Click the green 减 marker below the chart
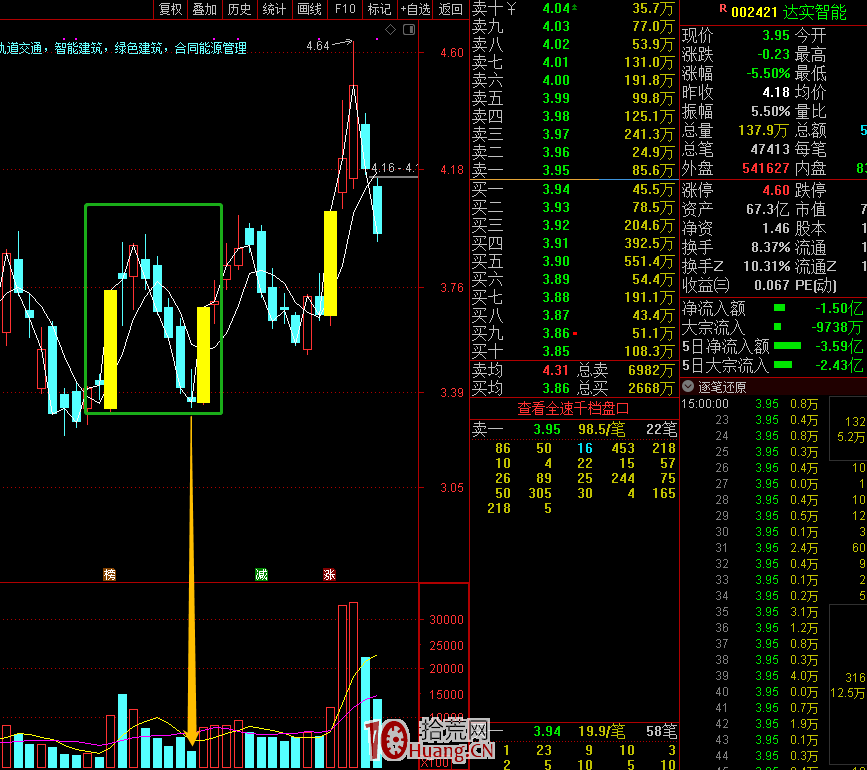This screenshot has height=770, width=867. click(x=261, y=574)
